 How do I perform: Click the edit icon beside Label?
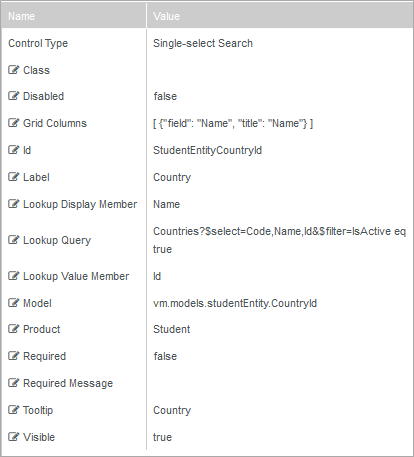(x=13, y=177)
